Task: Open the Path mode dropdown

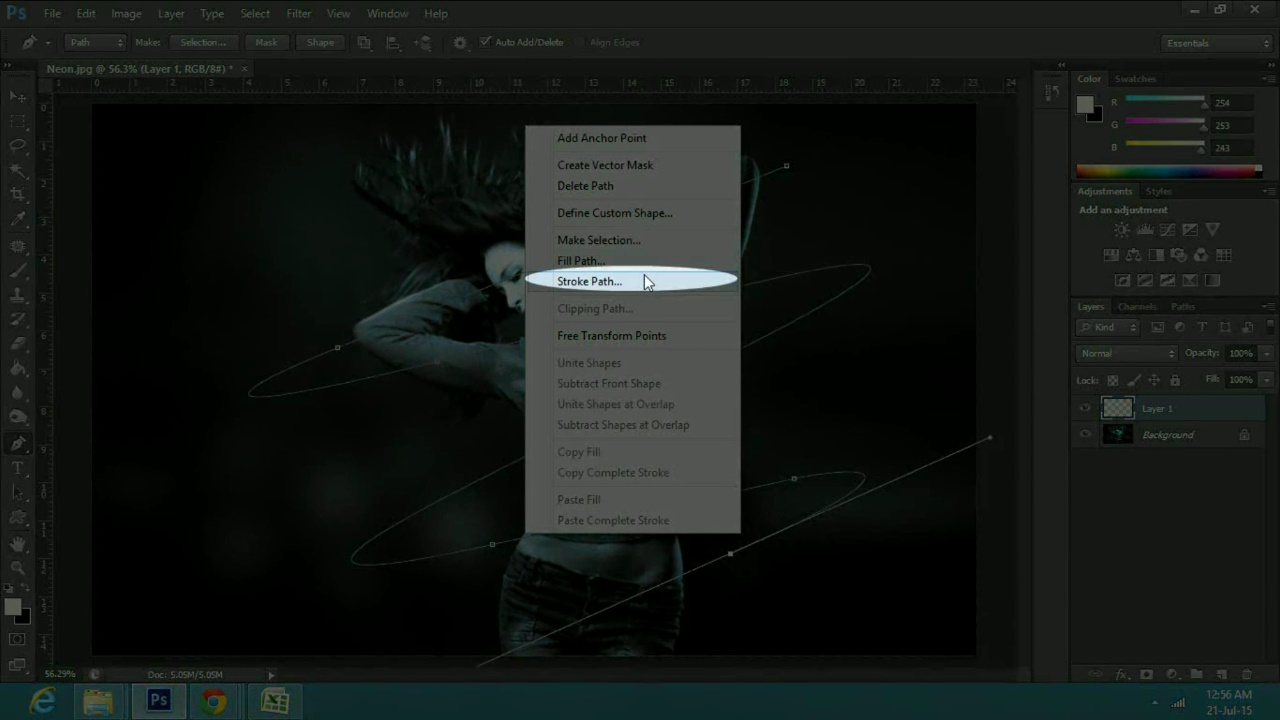Action: point(95,43)
